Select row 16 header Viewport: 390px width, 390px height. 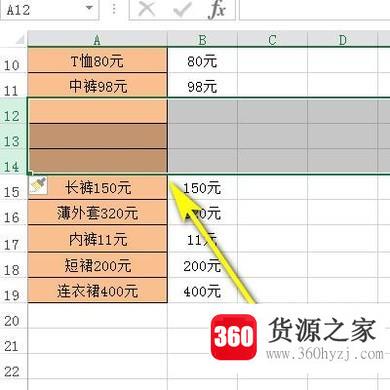click(x=13, y=213)
